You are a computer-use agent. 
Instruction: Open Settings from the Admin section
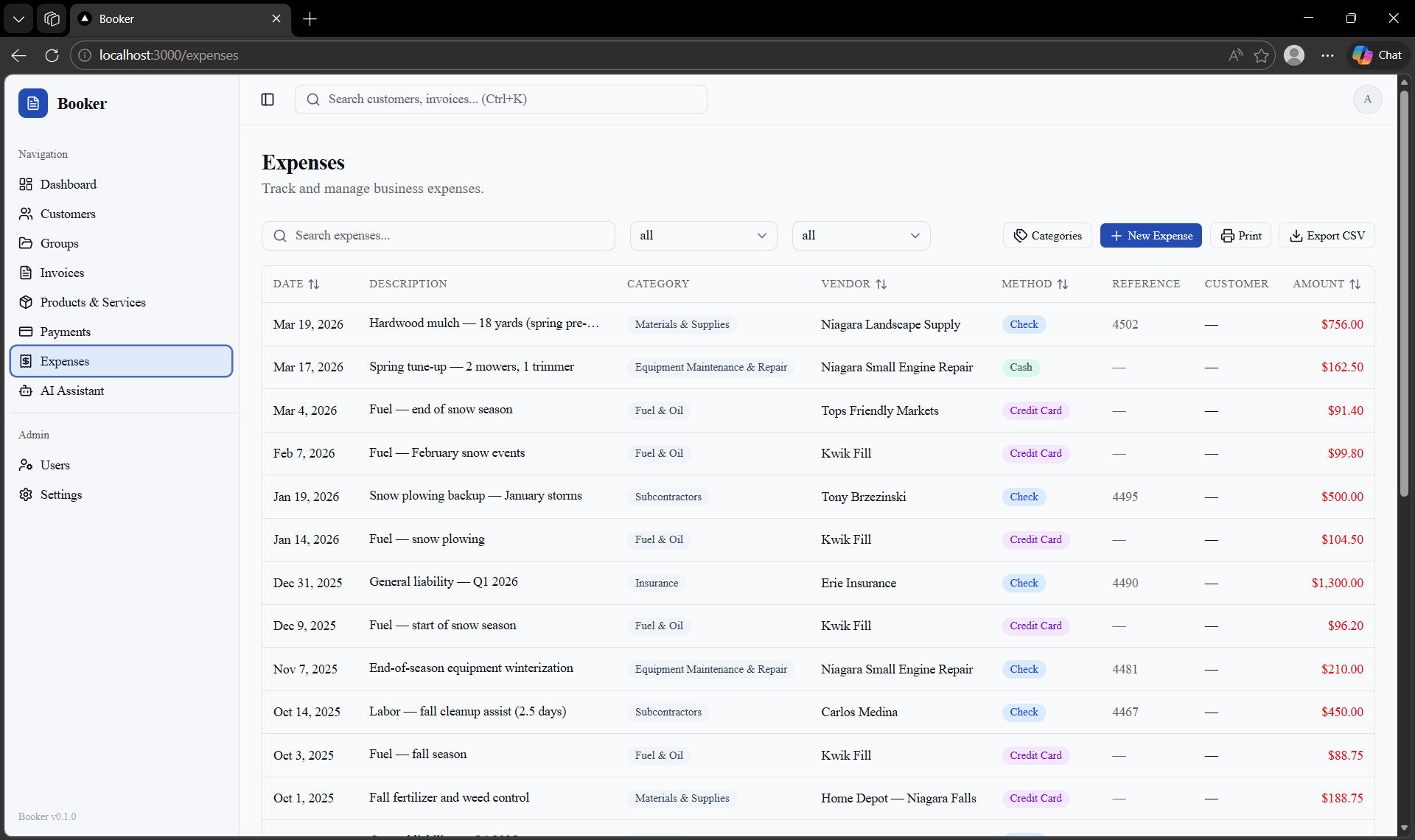(61, 494)
